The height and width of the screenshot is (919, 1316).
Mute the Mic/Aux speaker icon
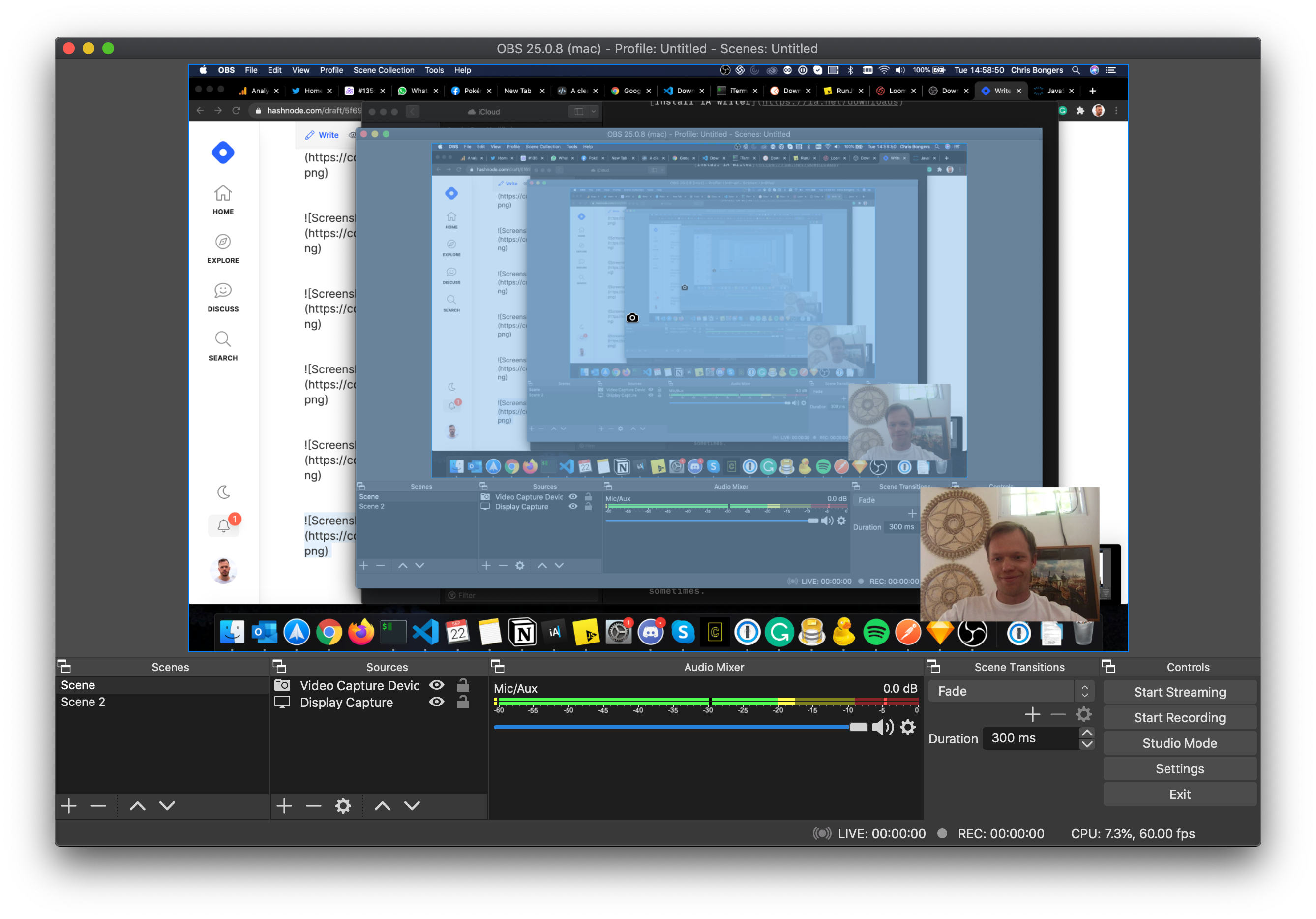point(883,727)
